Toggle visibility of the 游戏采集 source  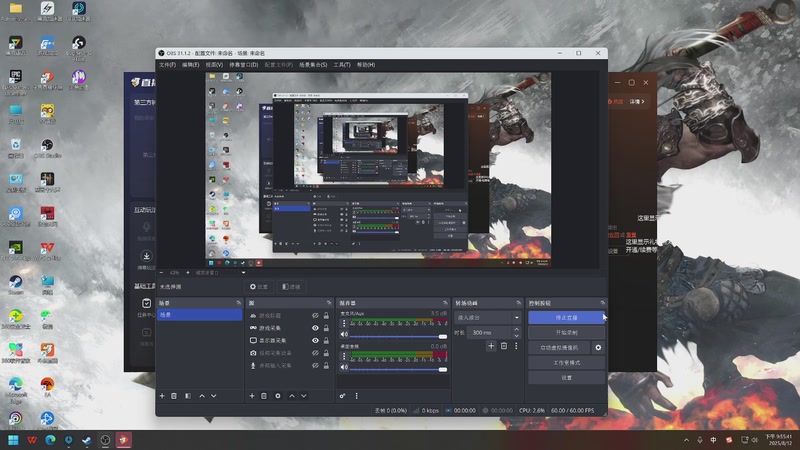[315, 328]
